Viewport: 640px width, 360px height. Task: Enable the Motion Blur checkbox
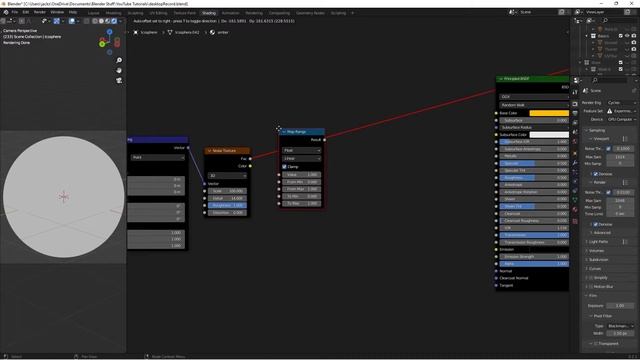[591, 287]
